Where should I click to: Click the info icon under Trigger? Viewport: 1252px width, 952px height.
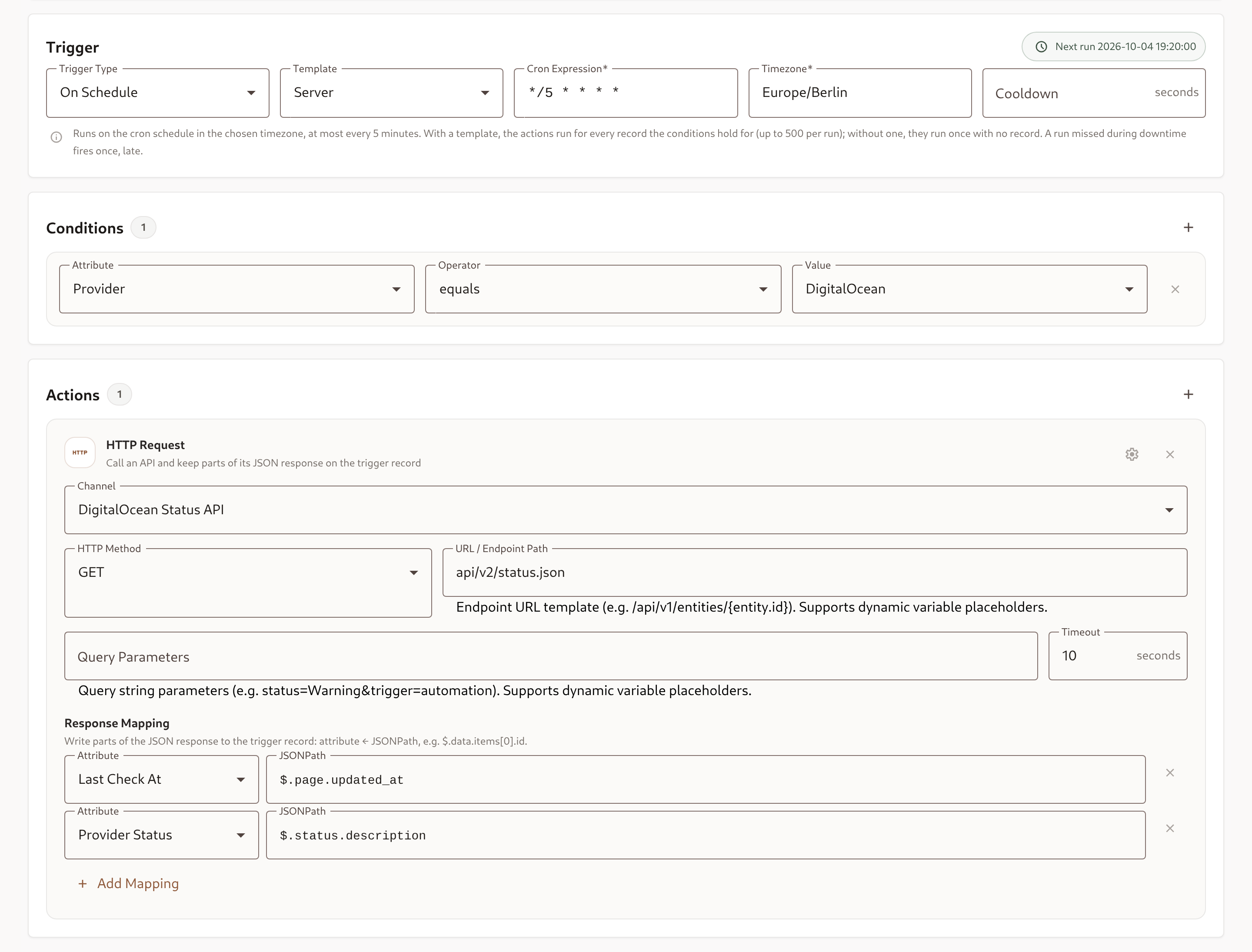56,137
